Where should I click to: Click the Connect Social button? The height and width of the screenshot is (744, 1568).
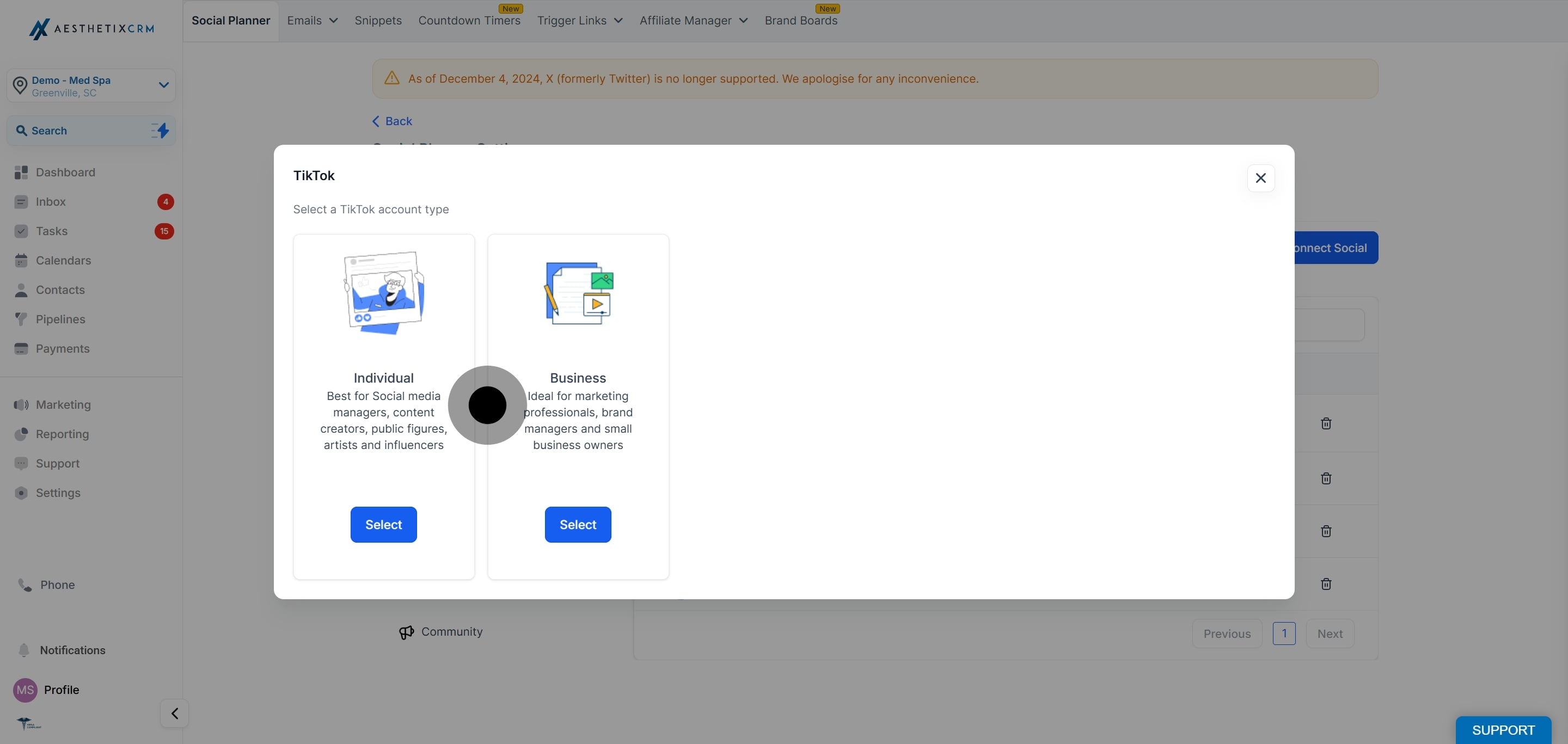pos(1336,248)
